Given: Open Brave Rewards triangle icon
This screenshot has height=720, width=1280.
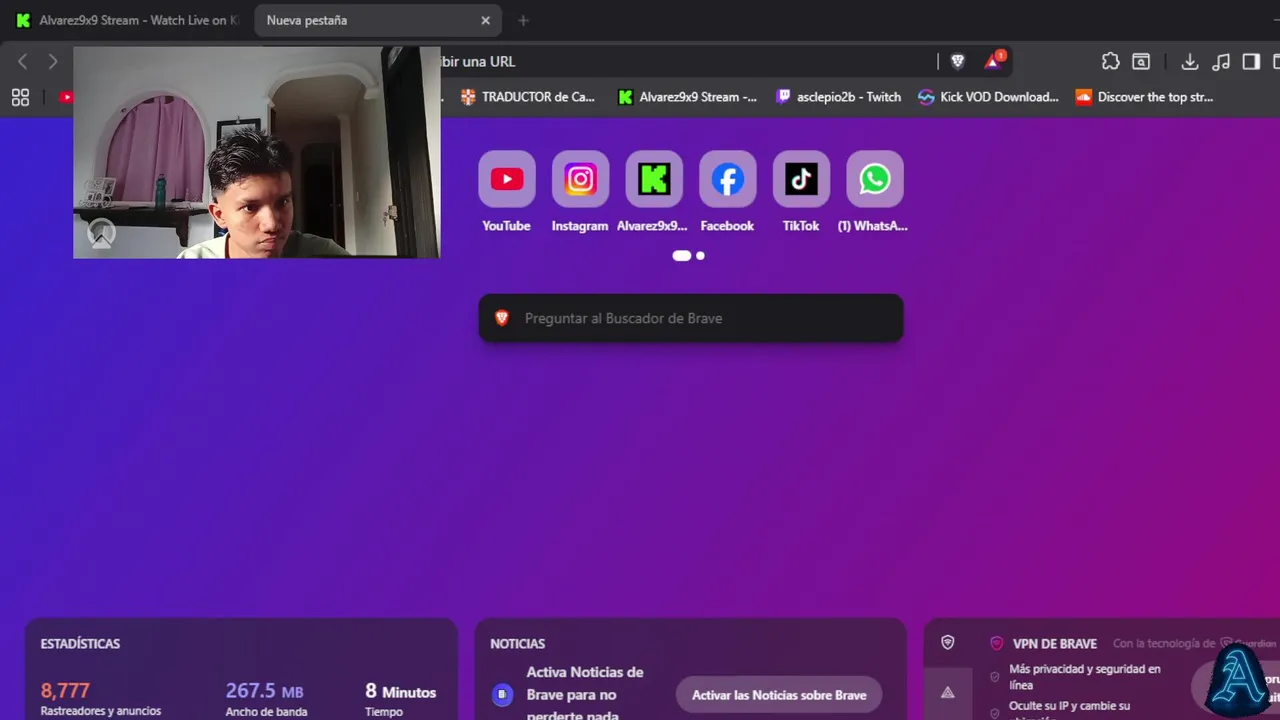Looking at the screenshot, I should click(x=993, y=61).
